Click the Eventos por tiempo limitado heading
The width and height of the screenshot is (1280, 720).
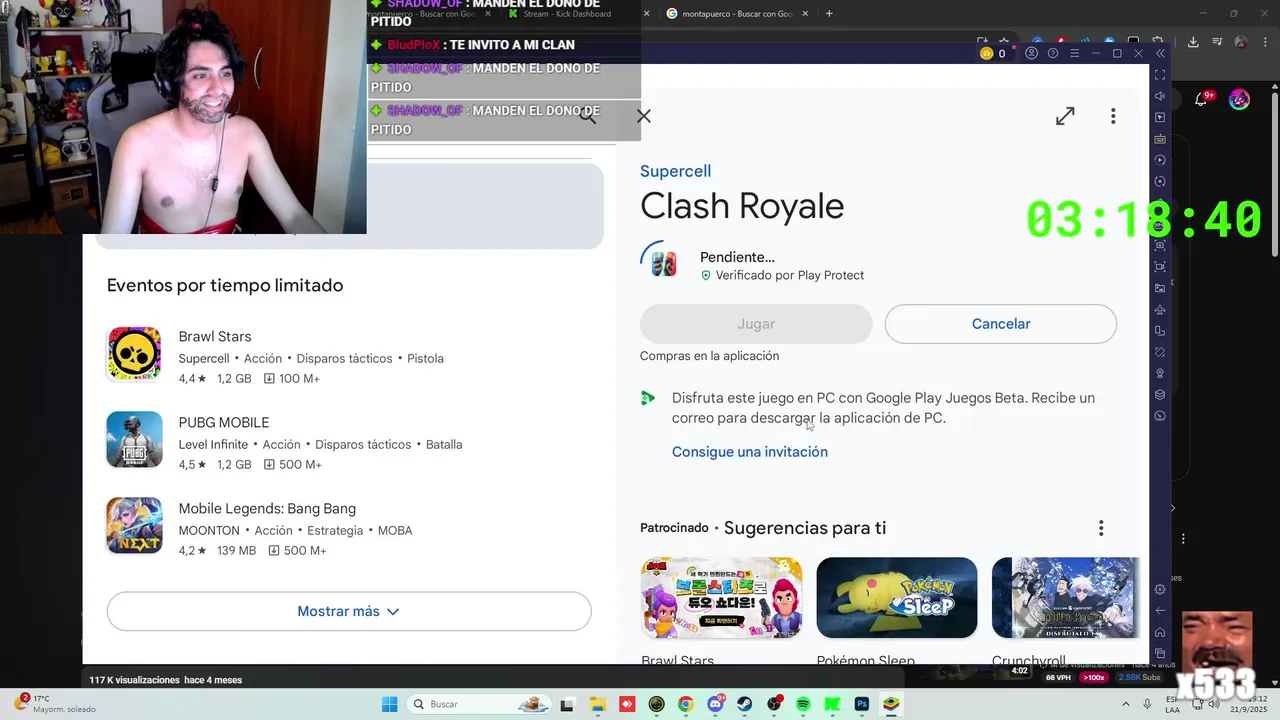(225, 285)
